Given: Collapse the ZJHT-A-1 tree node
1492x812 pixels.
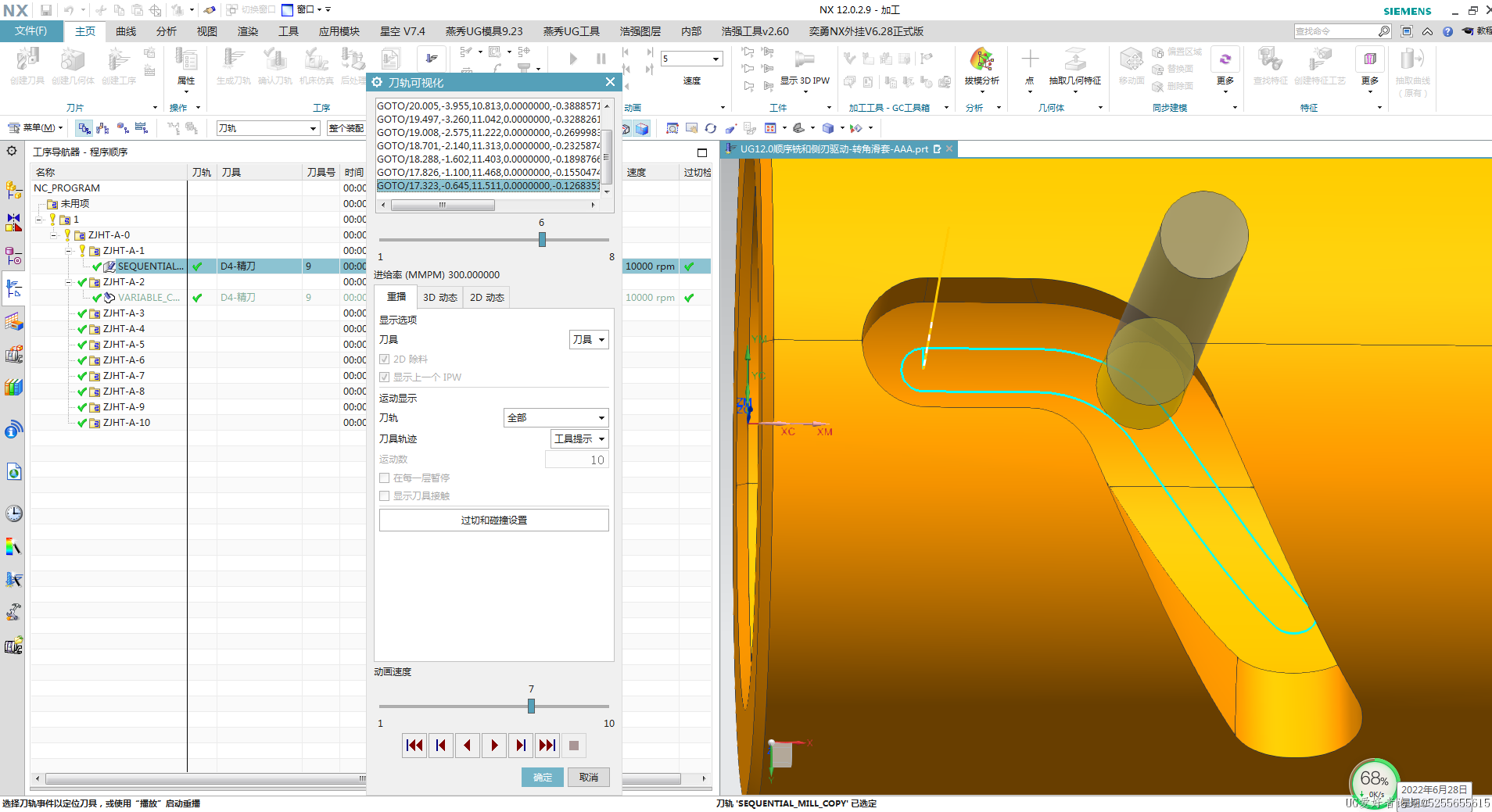Looking at the screenshot, I should point(69,251).
